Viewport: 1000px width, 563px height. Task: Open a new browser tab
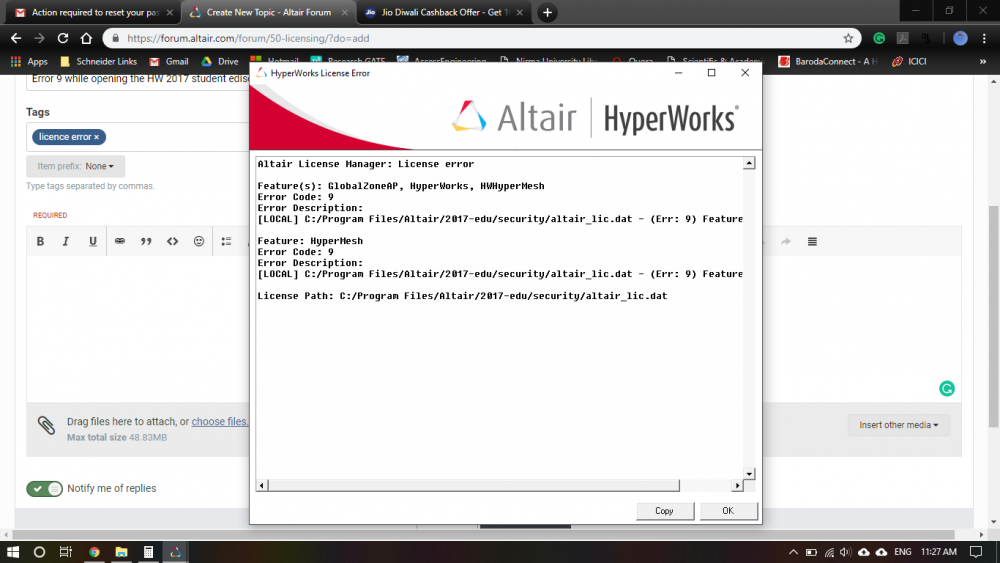(547, 13)
